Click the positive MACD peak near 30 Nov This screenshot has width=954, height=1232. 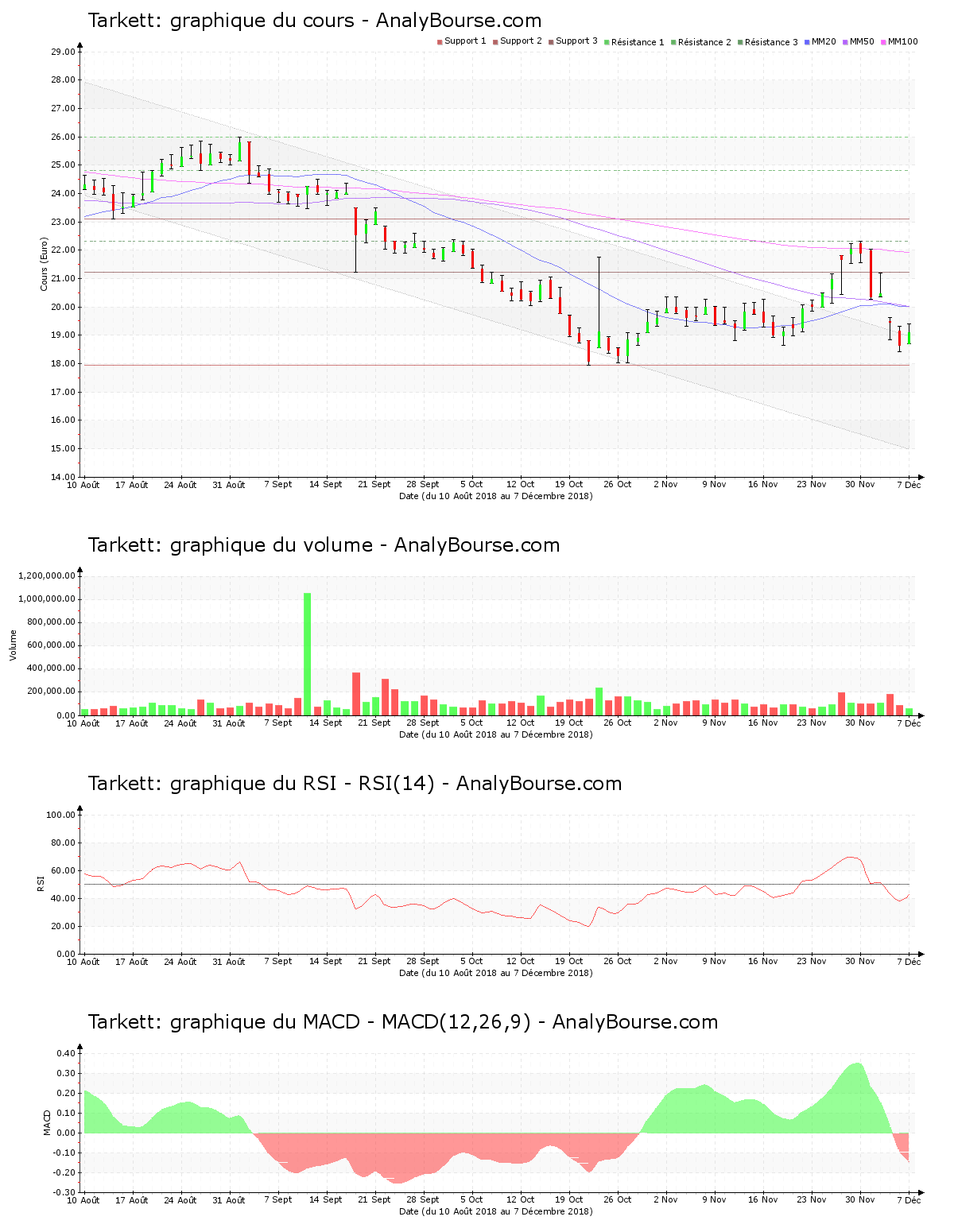pyautogui.click(x=857, y=1097)
